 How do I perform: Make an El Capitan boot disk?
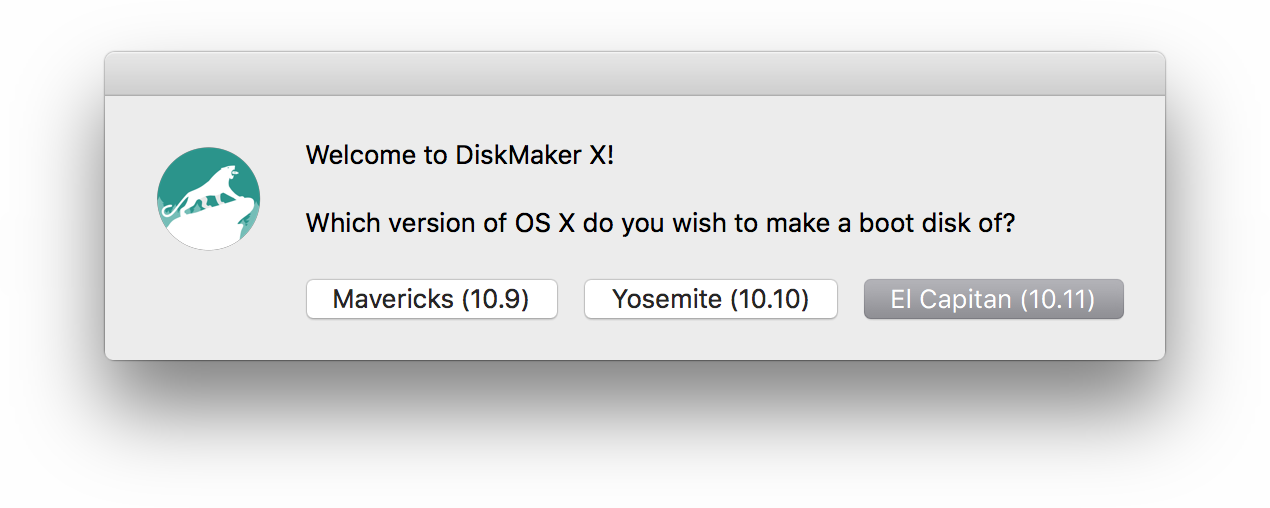[993, 299]
